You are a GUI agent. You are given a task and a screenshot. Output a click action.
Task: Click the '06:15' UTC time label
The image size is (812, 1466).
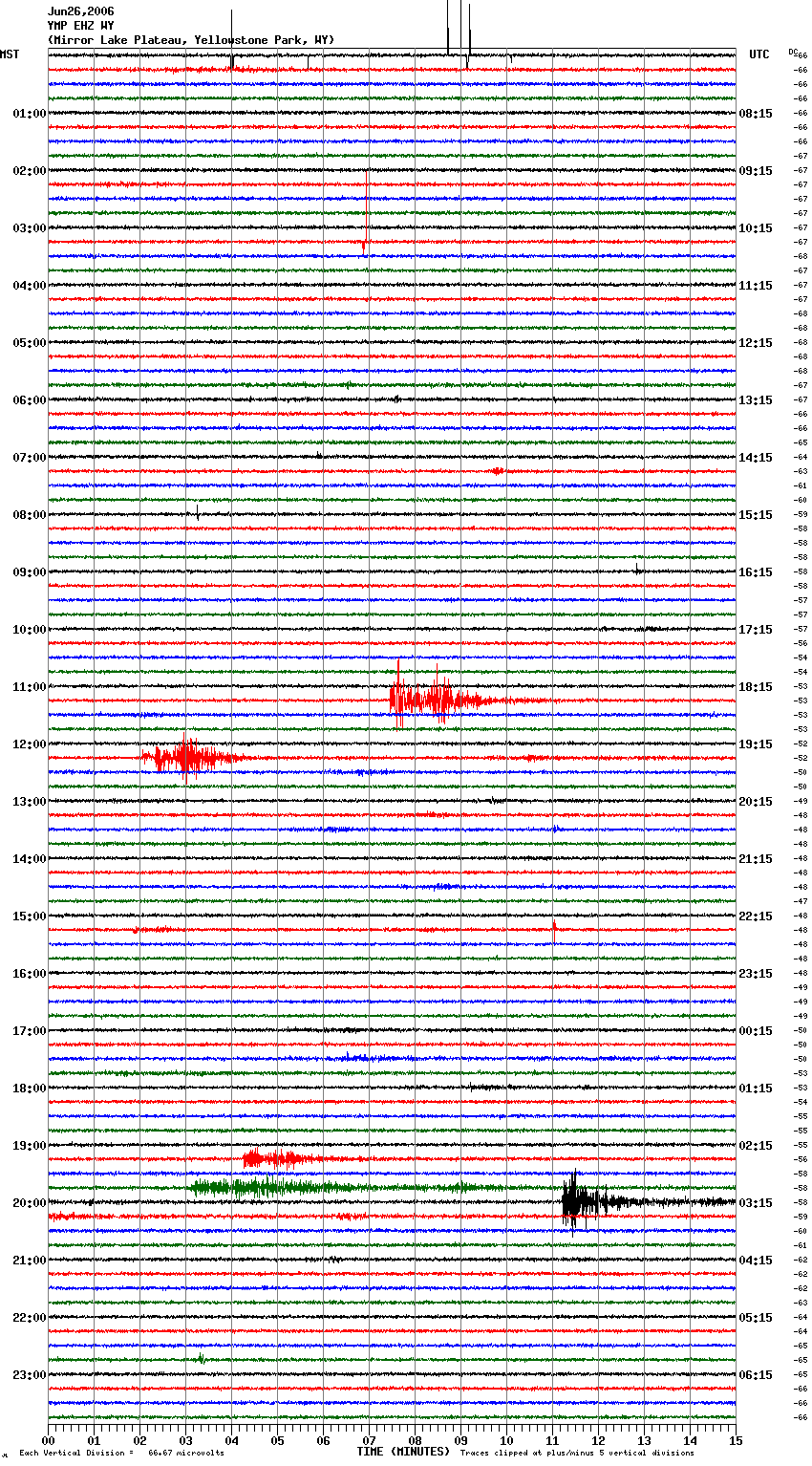point(756,1375)
